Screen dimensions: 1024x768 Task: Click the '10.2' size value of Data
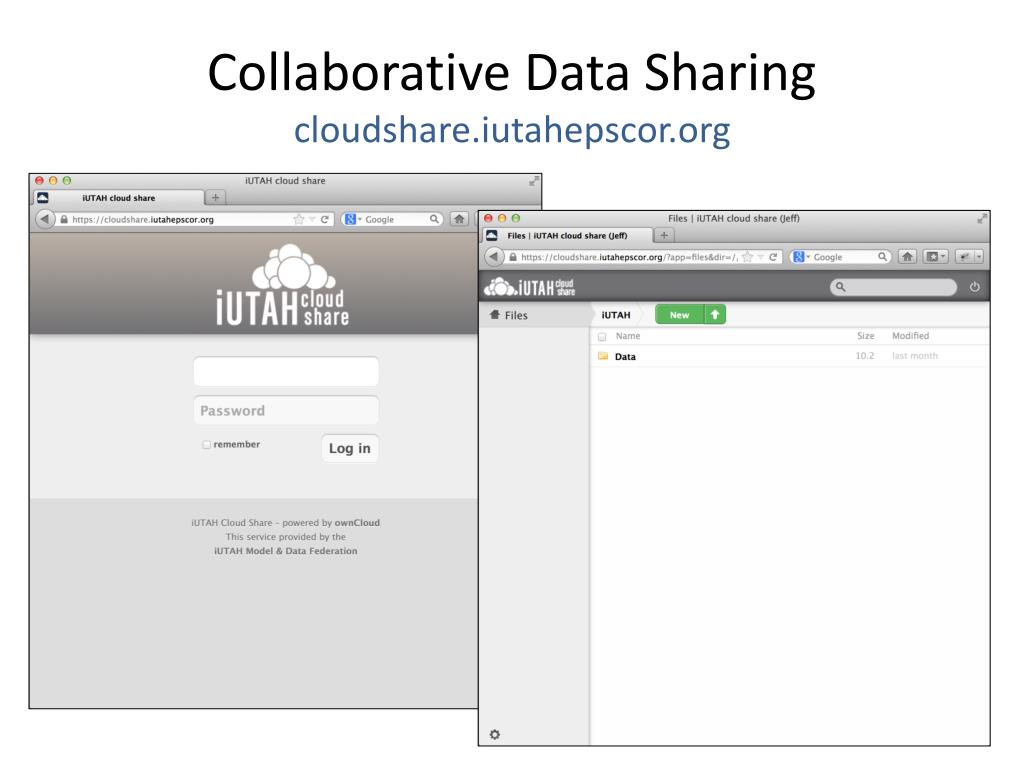click(865, 356)
